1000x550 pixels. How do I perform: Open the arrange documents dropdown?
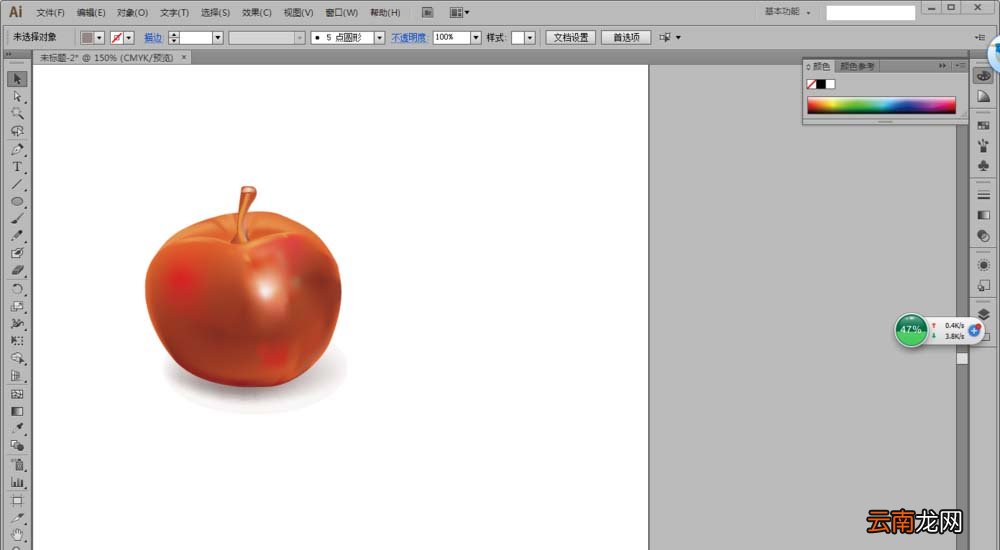(460, 12)
